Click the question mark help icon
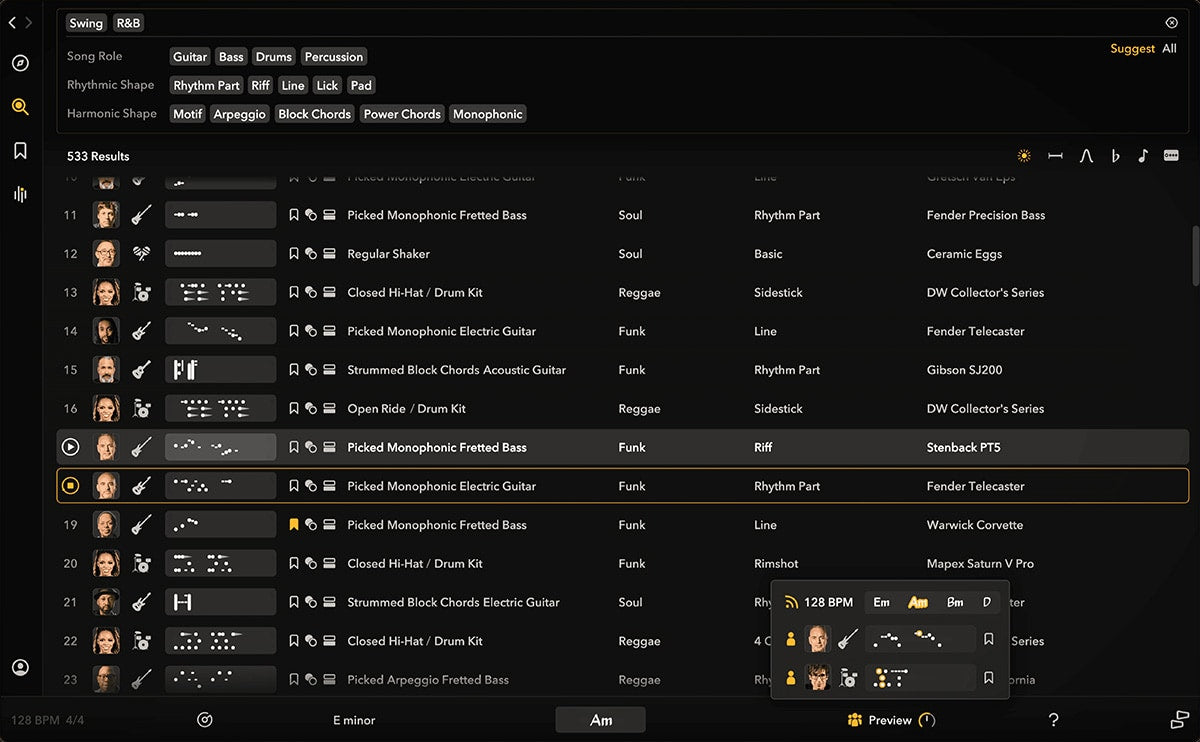1200x742 pixels. (1053, 720)
